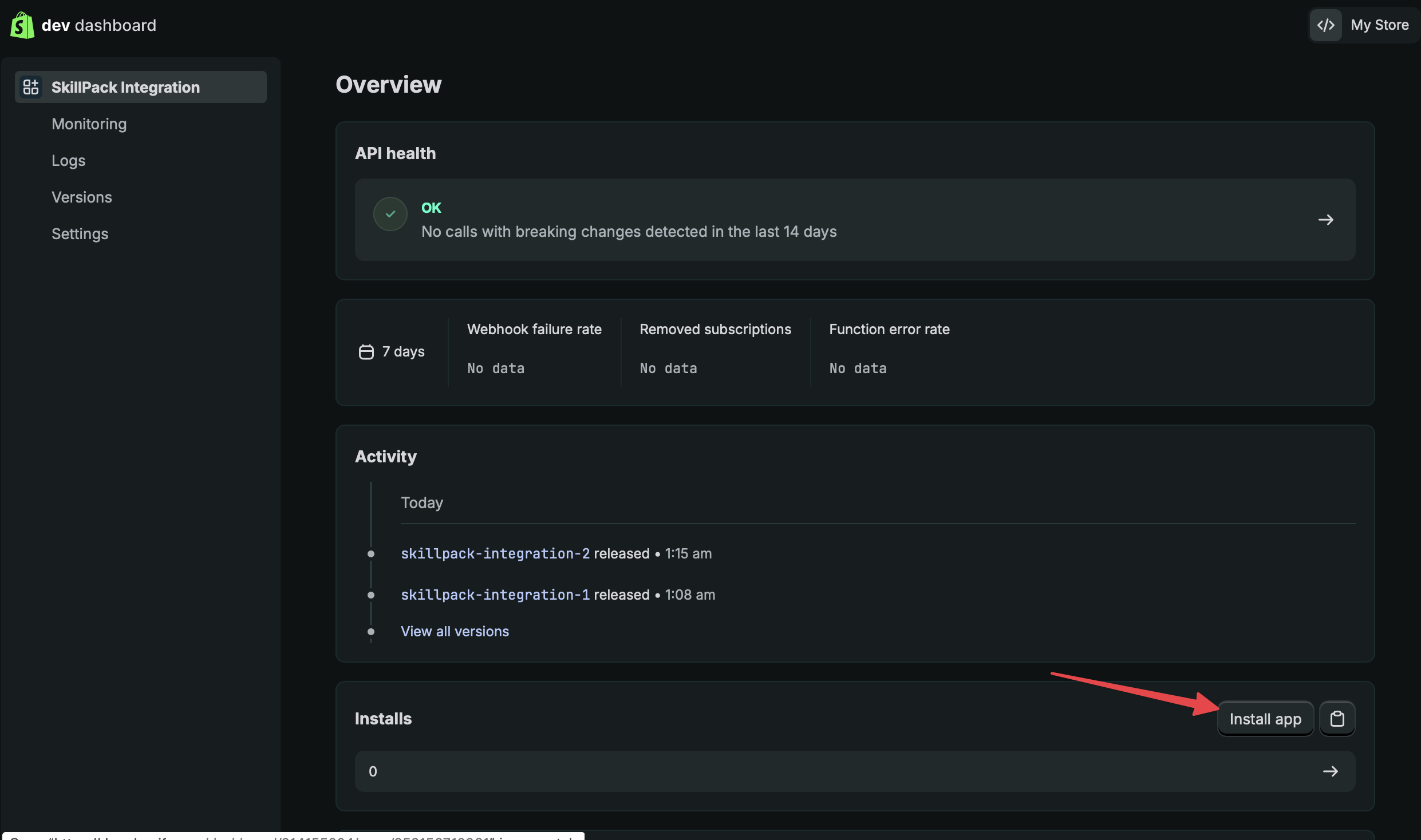1421x840 pixels.
Task: Click the dev dashboard title
Action: pyautogui.click(x=99, y=25)
